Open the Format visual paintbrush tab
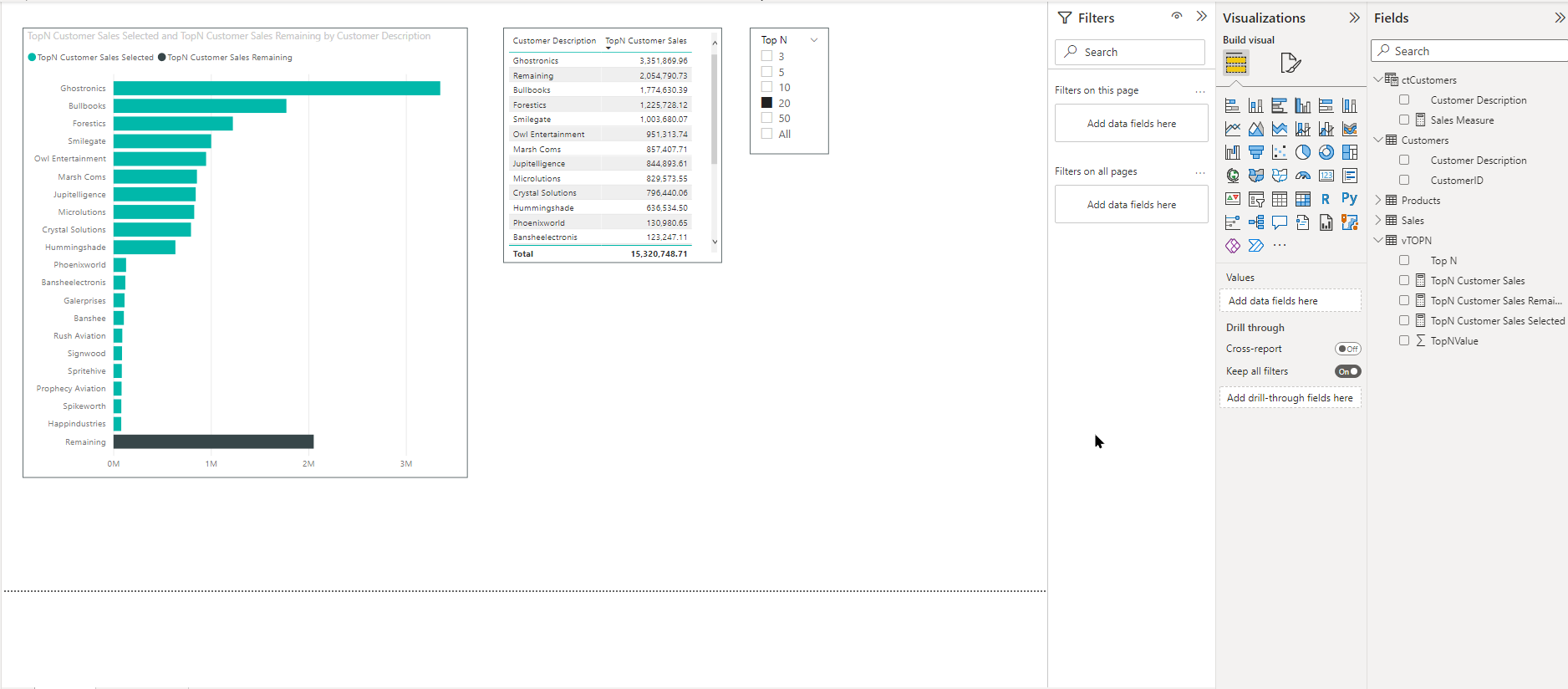 tap(1290, 63)
